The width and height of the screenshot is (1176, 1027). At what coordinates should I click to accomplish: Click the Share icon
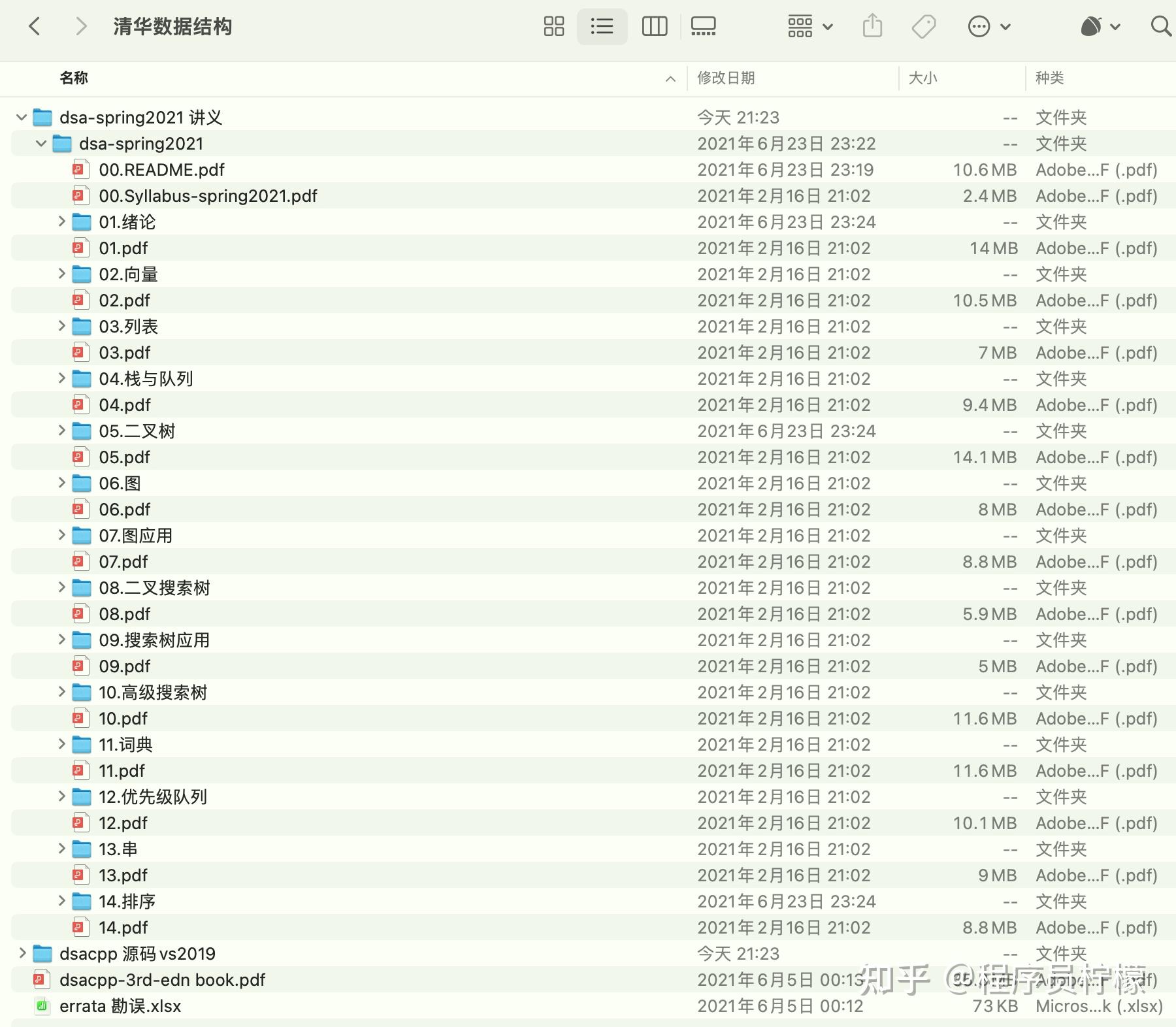click(872, 26)
